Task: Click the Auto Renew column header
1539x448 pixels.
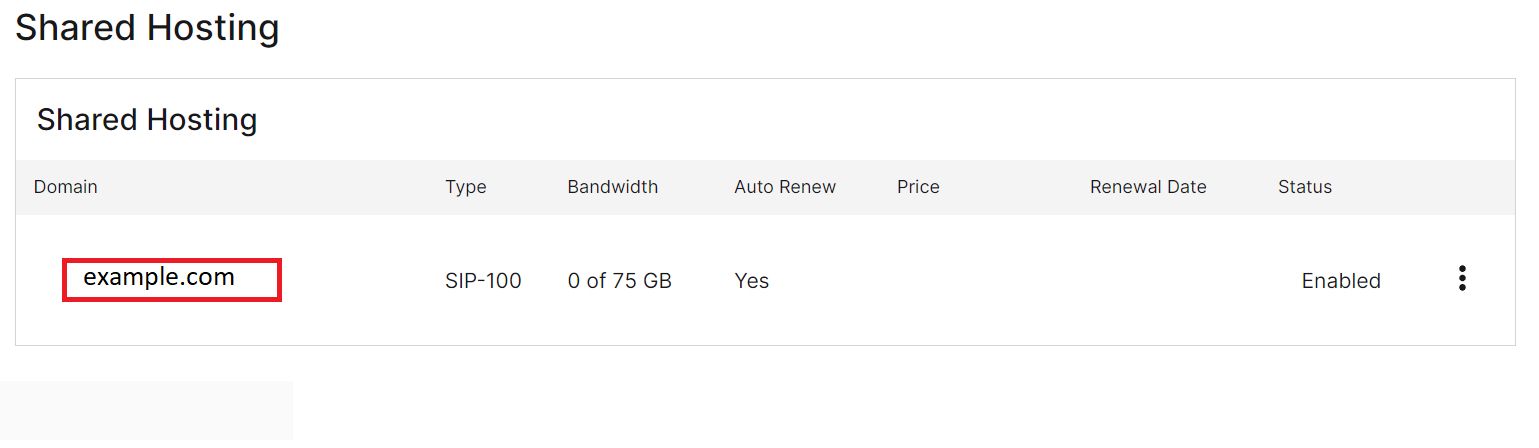Action: click(x=785, y=187)
